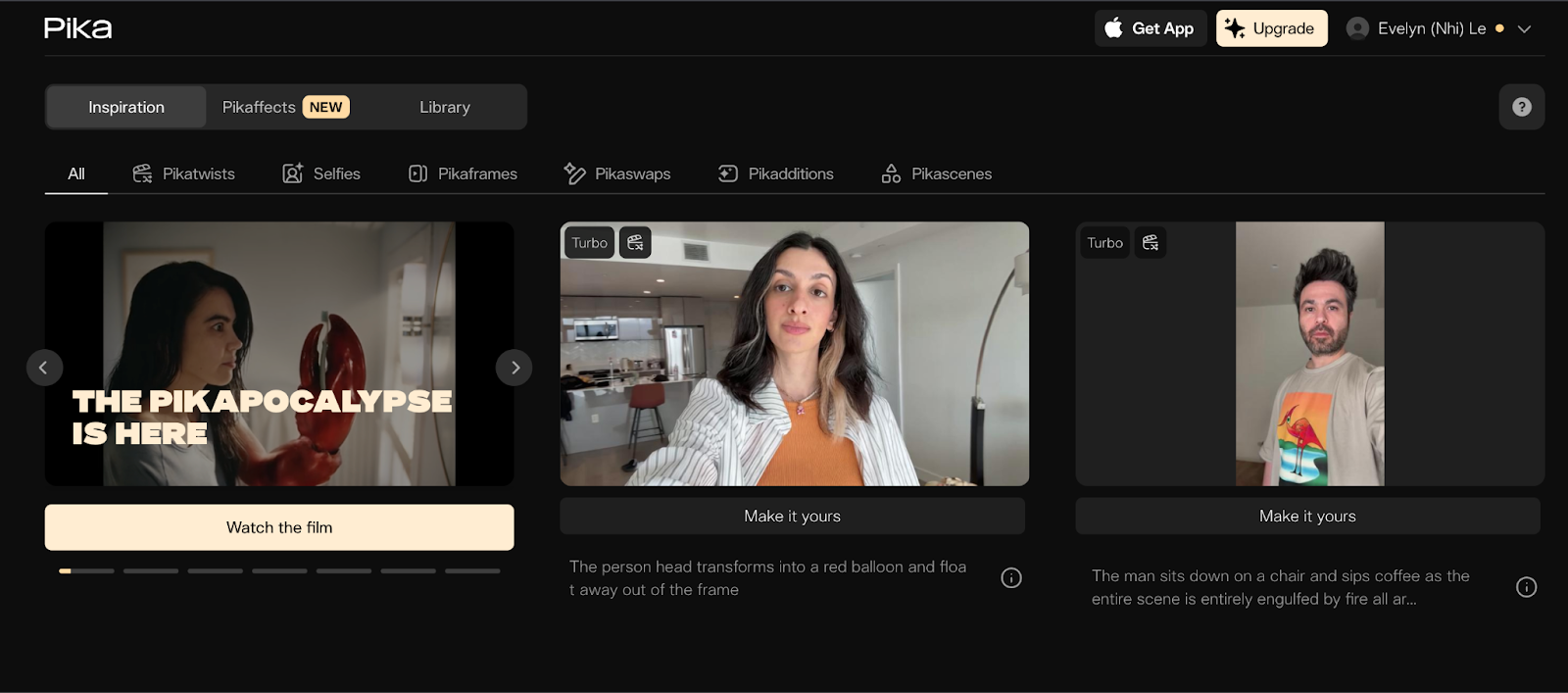Go to previous carousel slide

coord(44,368)
